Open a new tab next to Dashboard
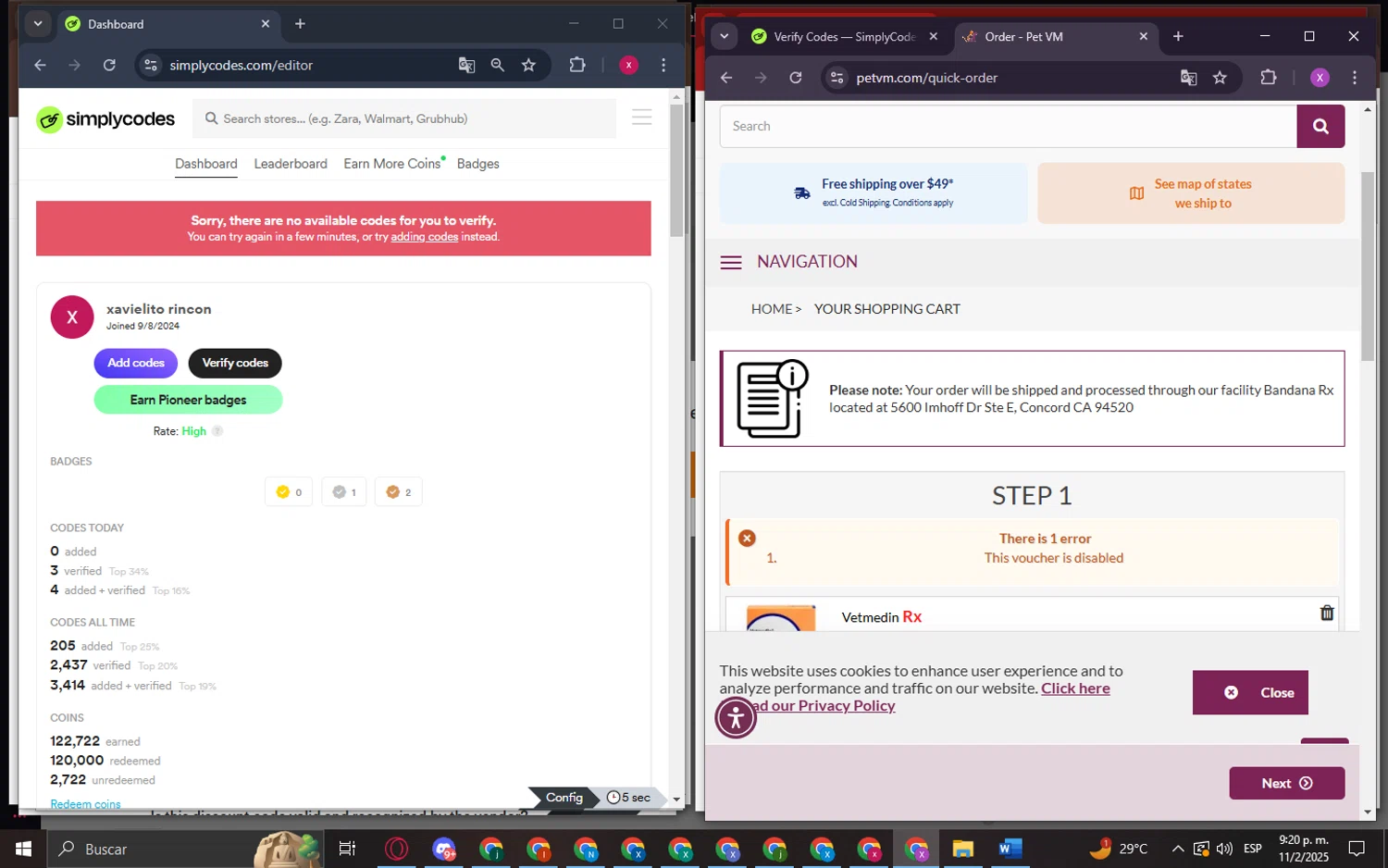This screenshot has height=868, width=1388. (300, 24)
